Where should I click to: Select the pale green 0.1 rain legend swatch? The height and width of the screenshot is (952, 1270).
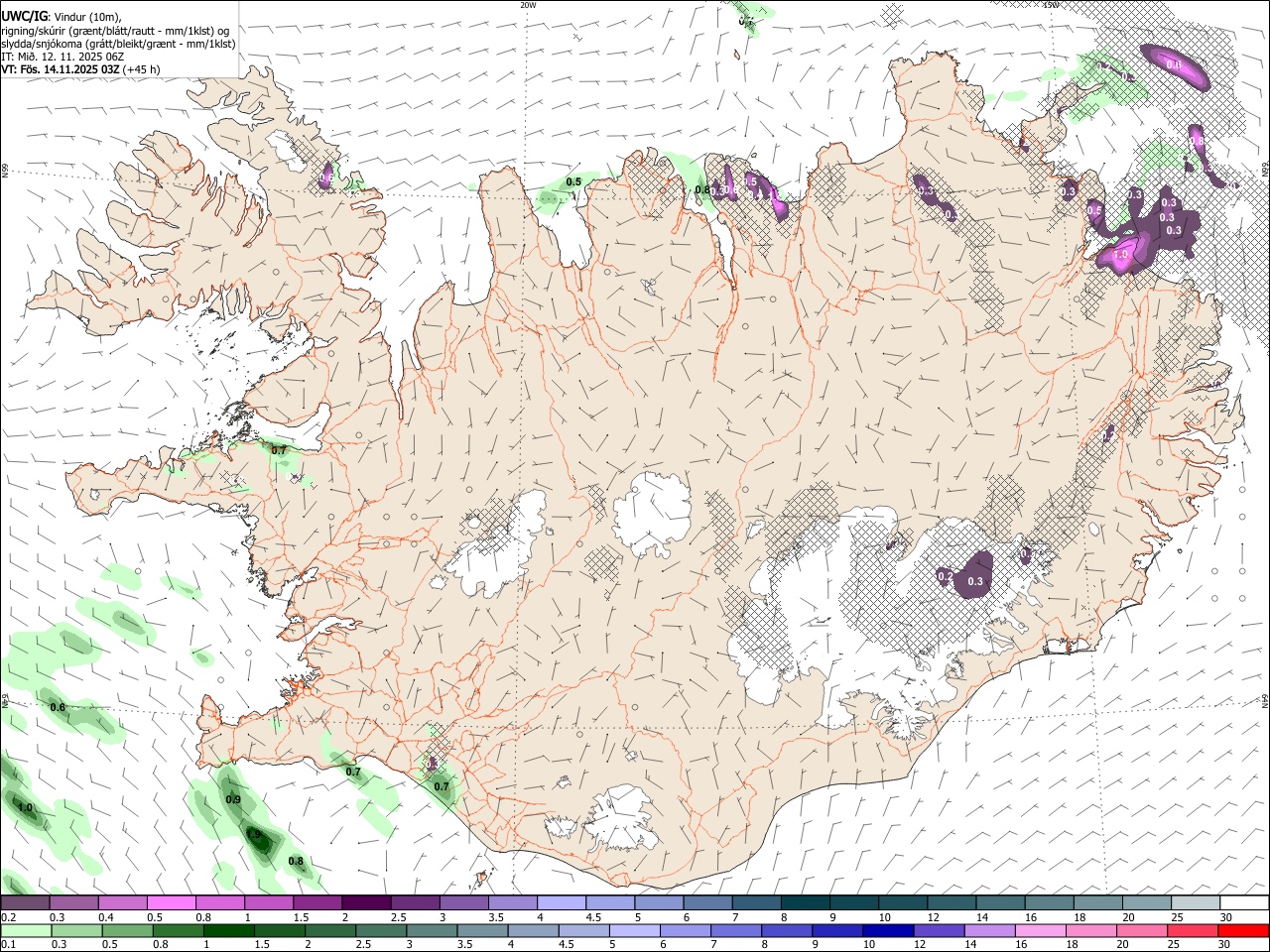coord(25,930)
